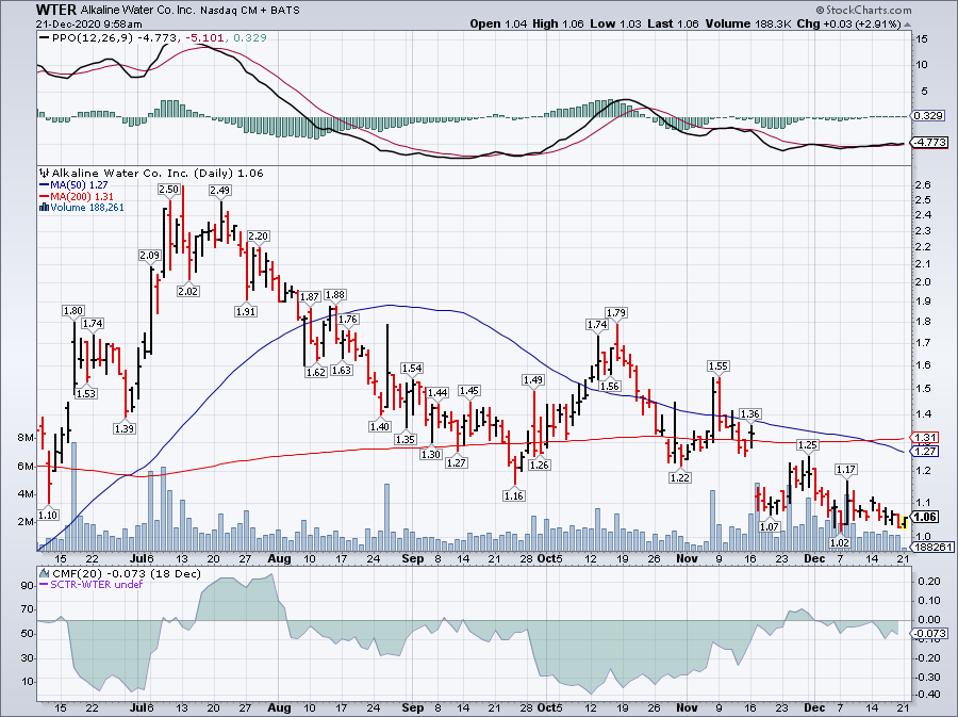Click the 'Alkaline Water Co. Inc.' company name header

(137, 10)
